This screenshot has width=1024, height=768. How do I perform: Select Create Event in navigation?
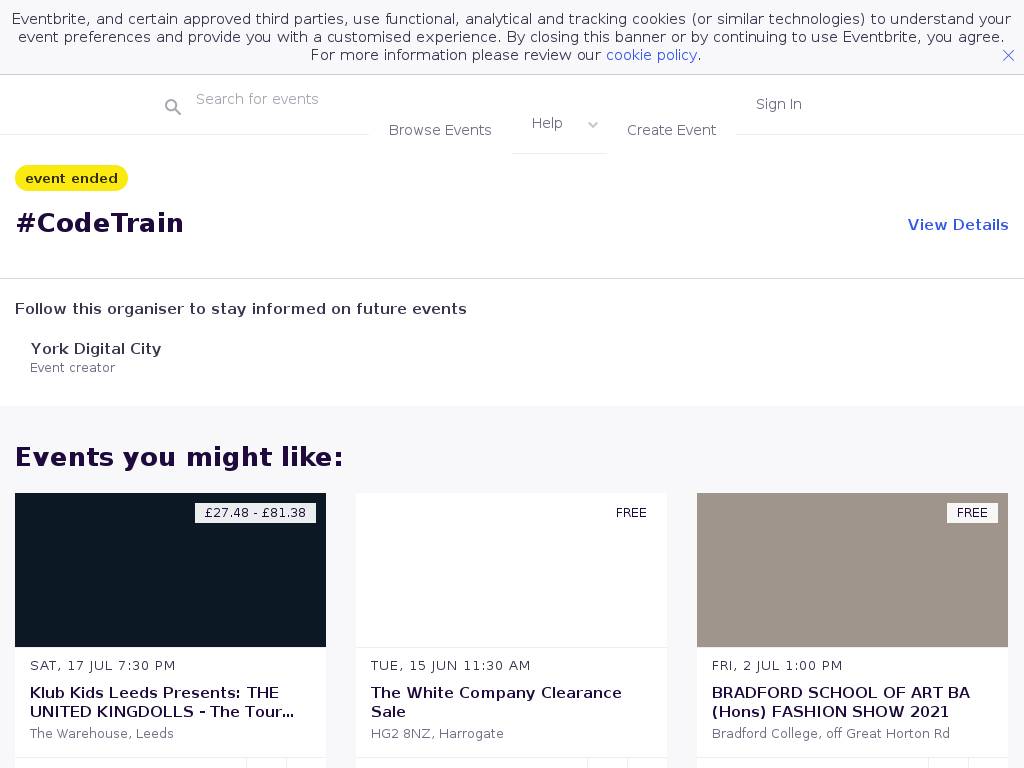pos(671,130)
